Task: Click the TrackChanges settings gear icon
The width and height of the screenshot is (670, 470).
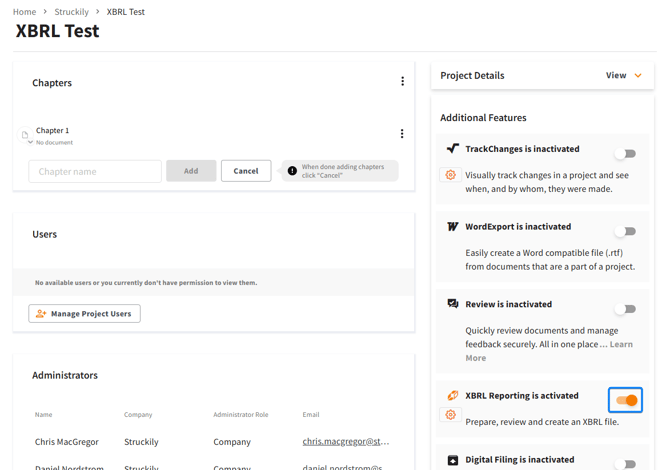Action: (x=451, y=175)
